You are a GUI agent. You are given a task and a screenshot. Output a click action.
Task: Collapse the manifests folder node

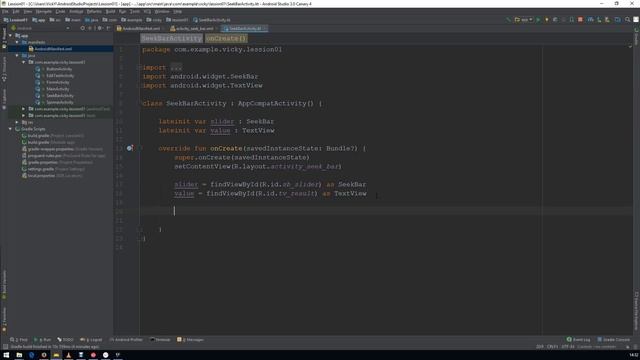point(17,42)
